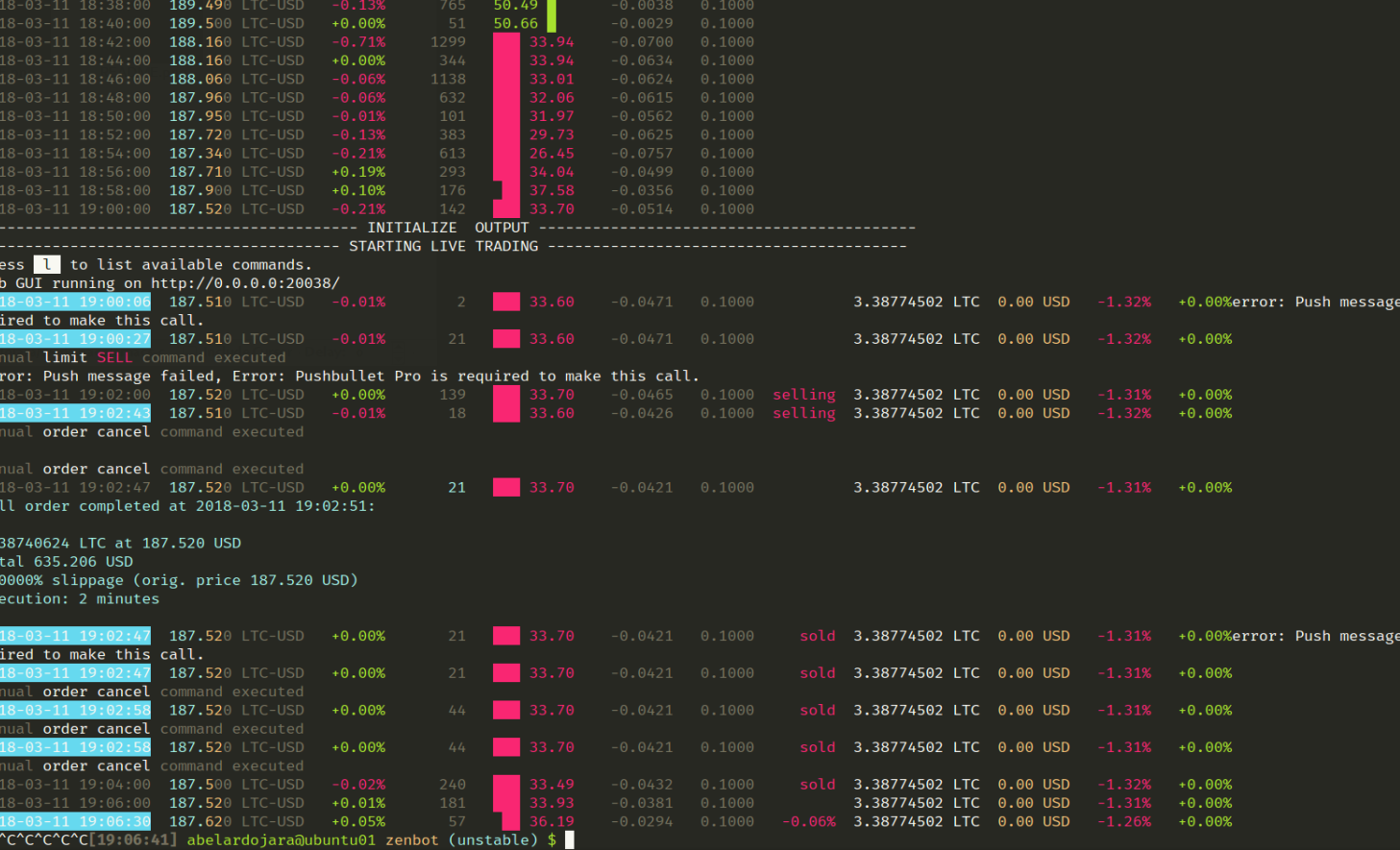The image size is (1400, 850).
Task: Click the green '+0.19%' change value
Action: coord(358,172)
